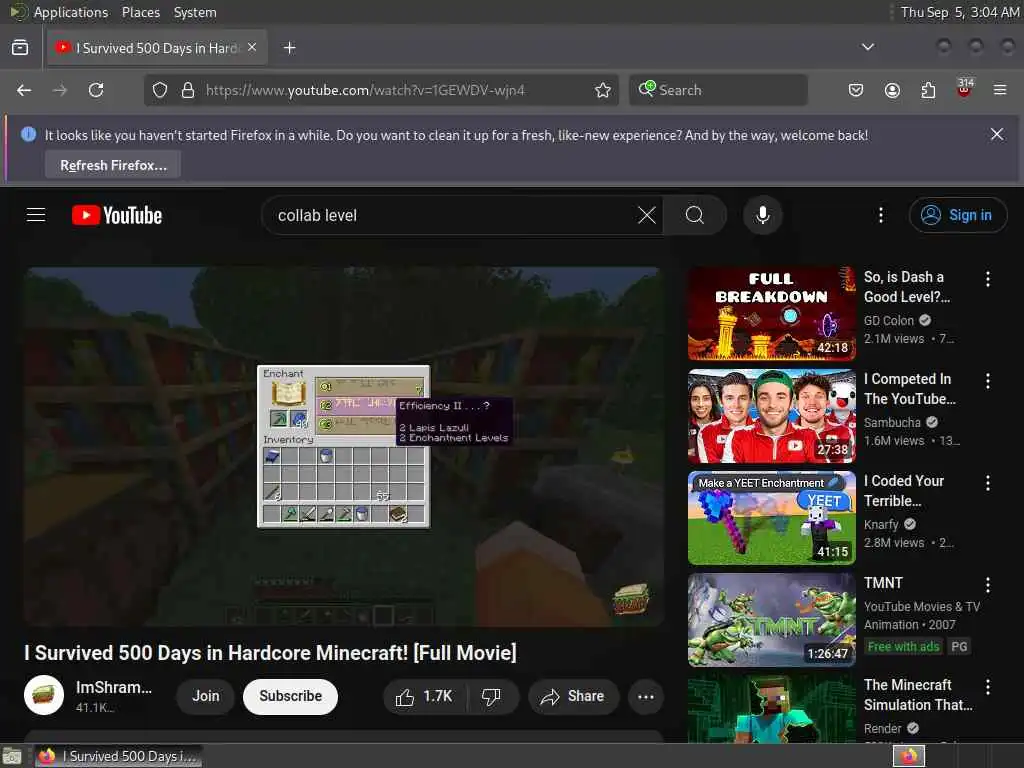The image size is (1024, 768).
Task: Clear the YouTube search box text
Action: pos(647,215)
